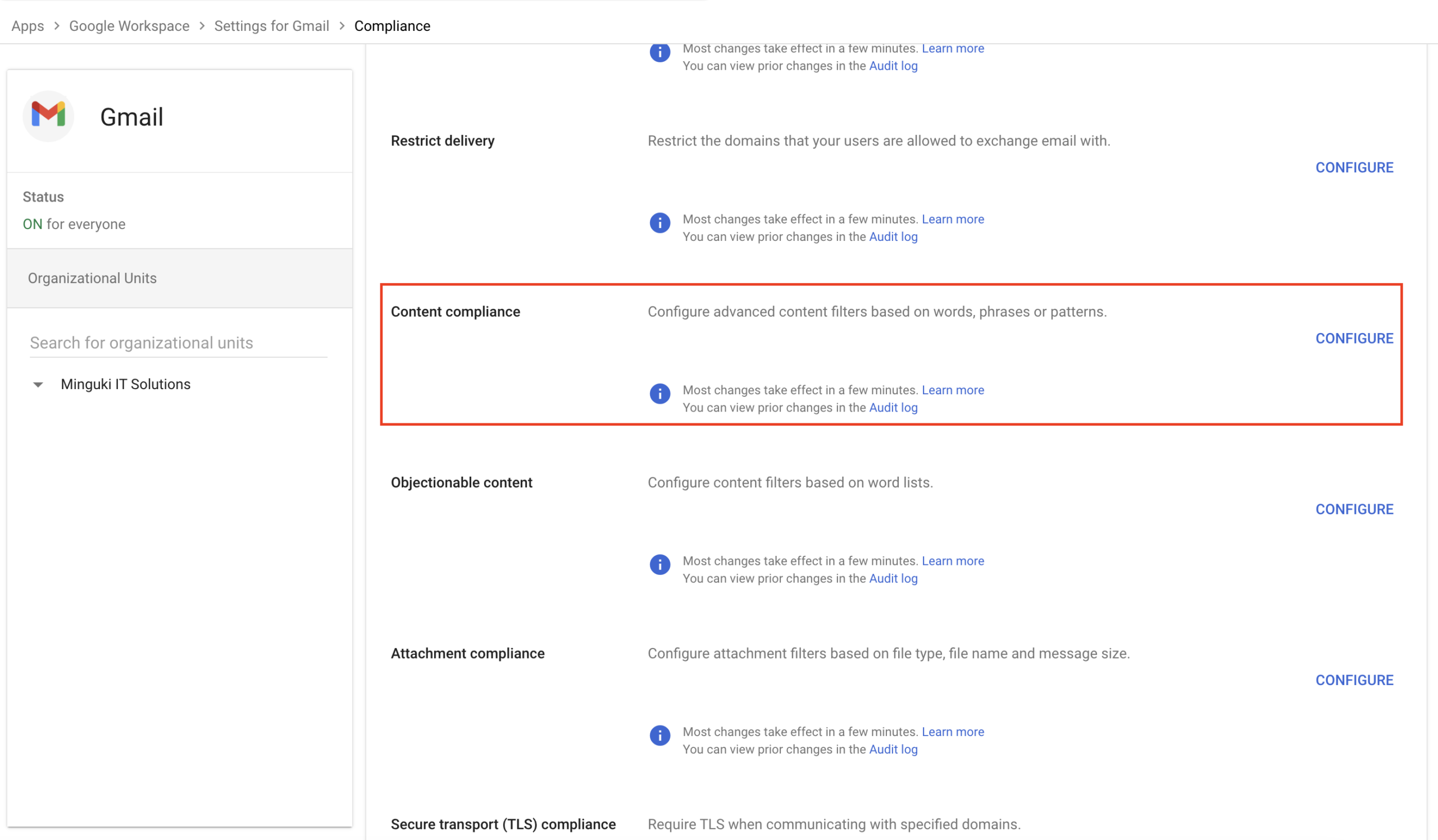Open Google Workspace breadcrumb link

(129, 26)
